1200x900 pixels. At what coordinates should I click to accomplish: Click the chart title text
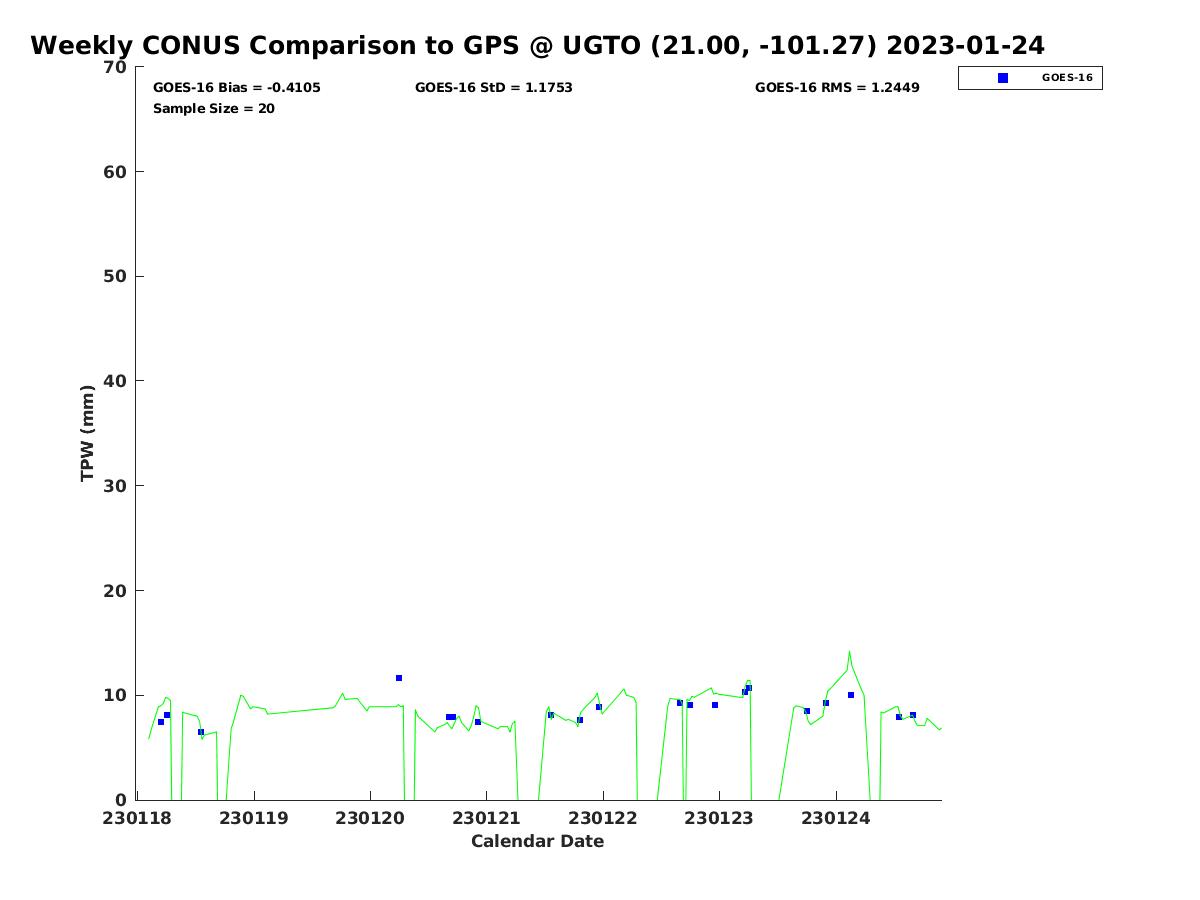point(537,46)
